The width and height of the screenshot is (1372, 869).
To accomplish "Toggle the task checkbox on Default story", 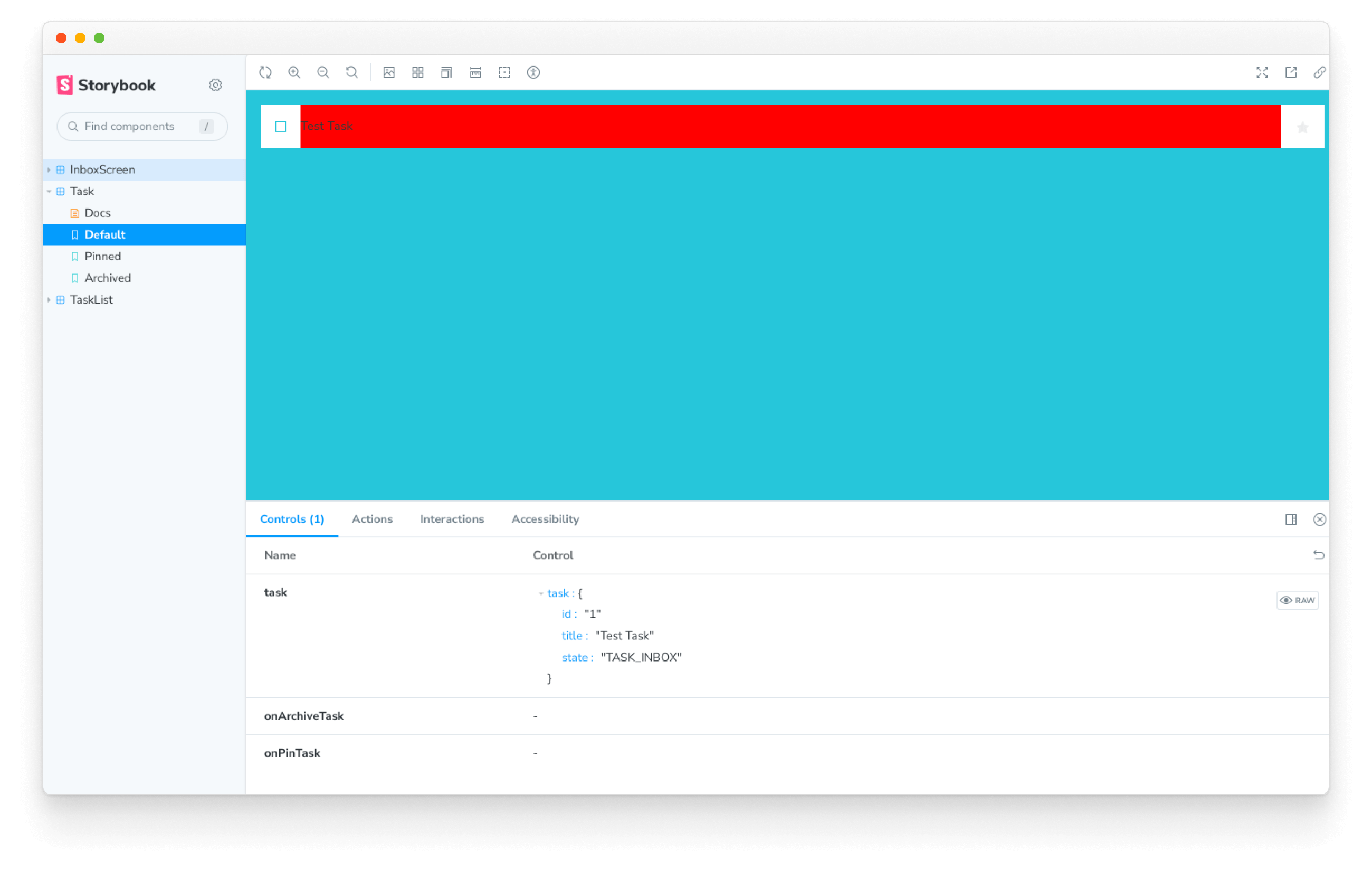I will (281, 126).
